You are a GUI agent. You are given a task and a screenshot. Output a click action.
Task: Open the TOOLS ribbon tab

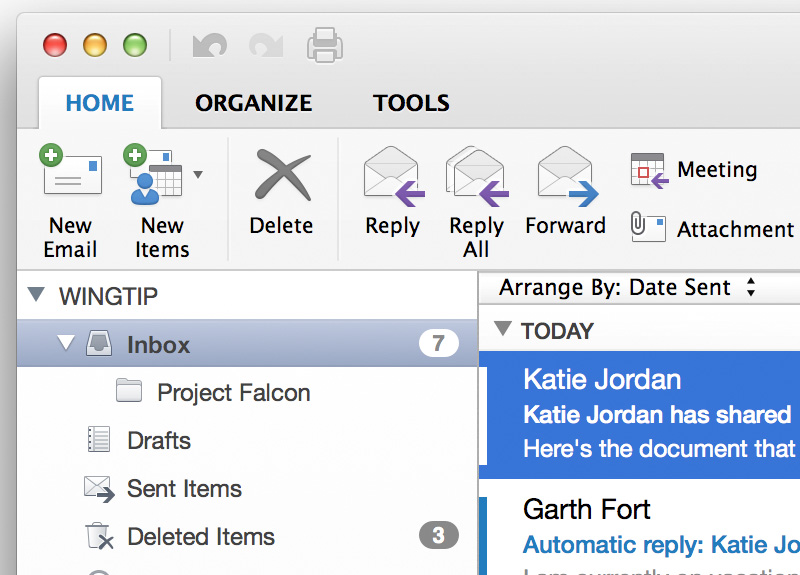point(411,103)
